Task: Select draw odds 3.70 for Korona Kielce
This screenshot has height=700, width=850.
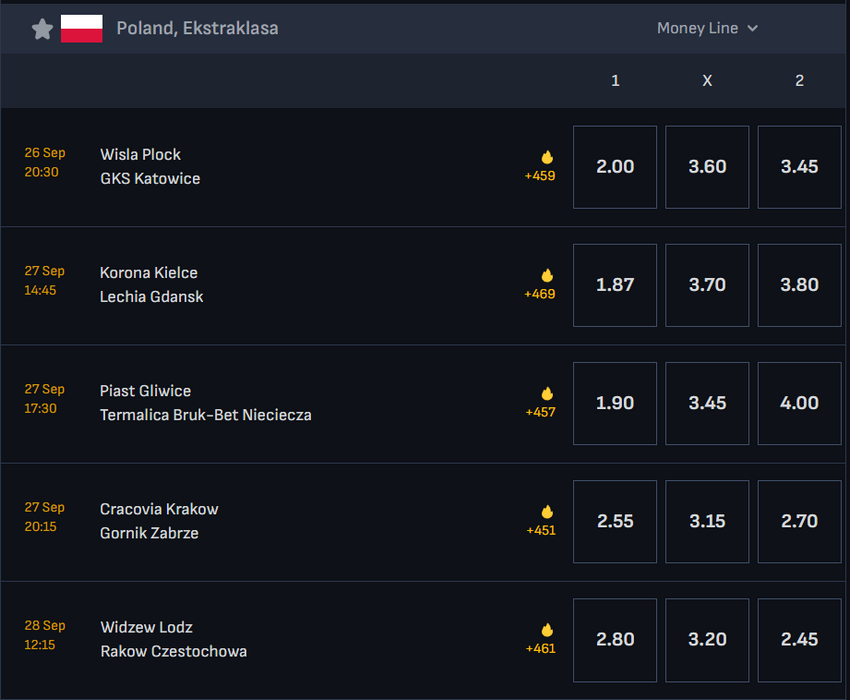Action: pyautogui.click(x=707, y=285)
